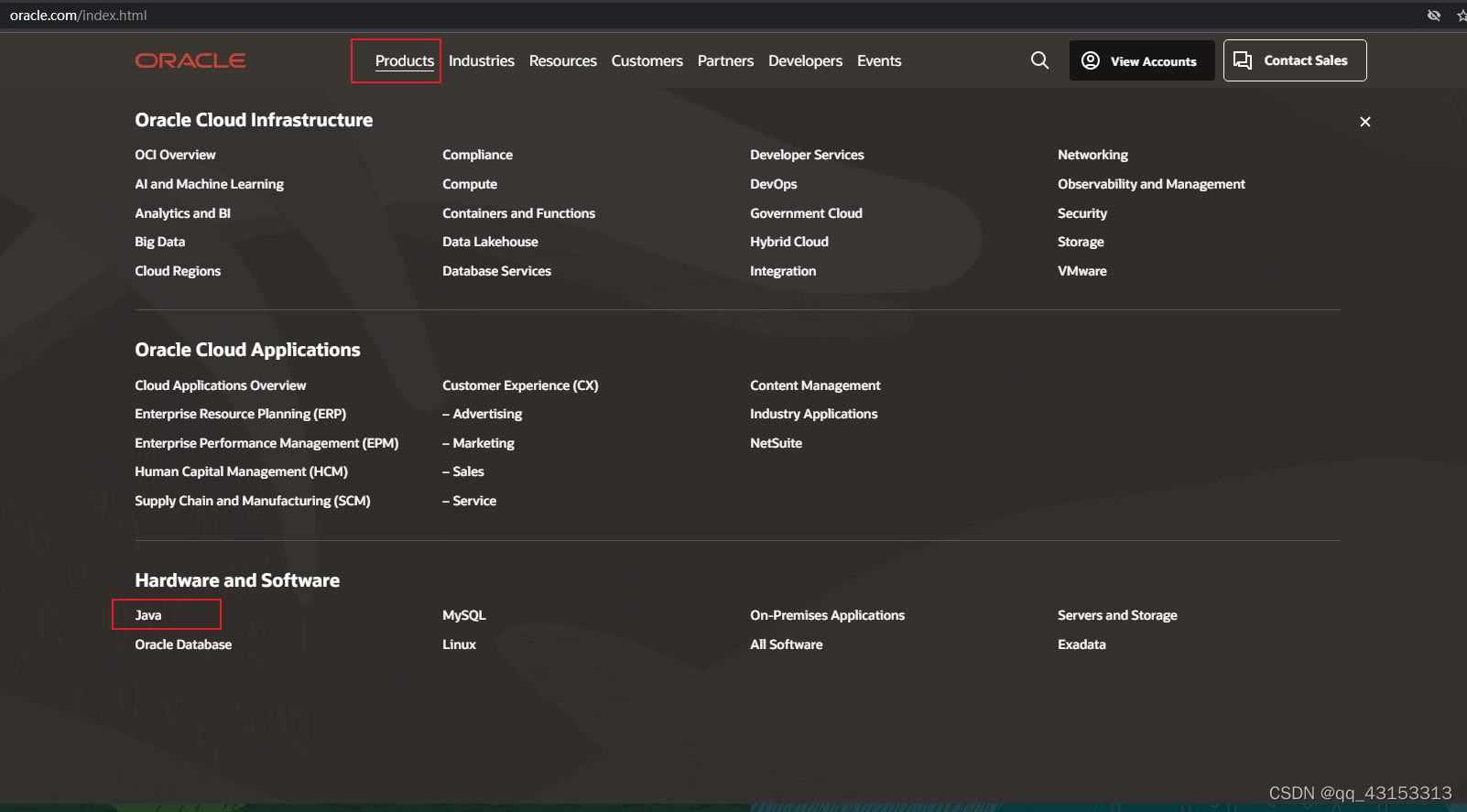Go to Storage under Cloud Infrastructure
The height and width of the screenshot is (812, 1467).
pyautogui.click(x=1081, y=242)
